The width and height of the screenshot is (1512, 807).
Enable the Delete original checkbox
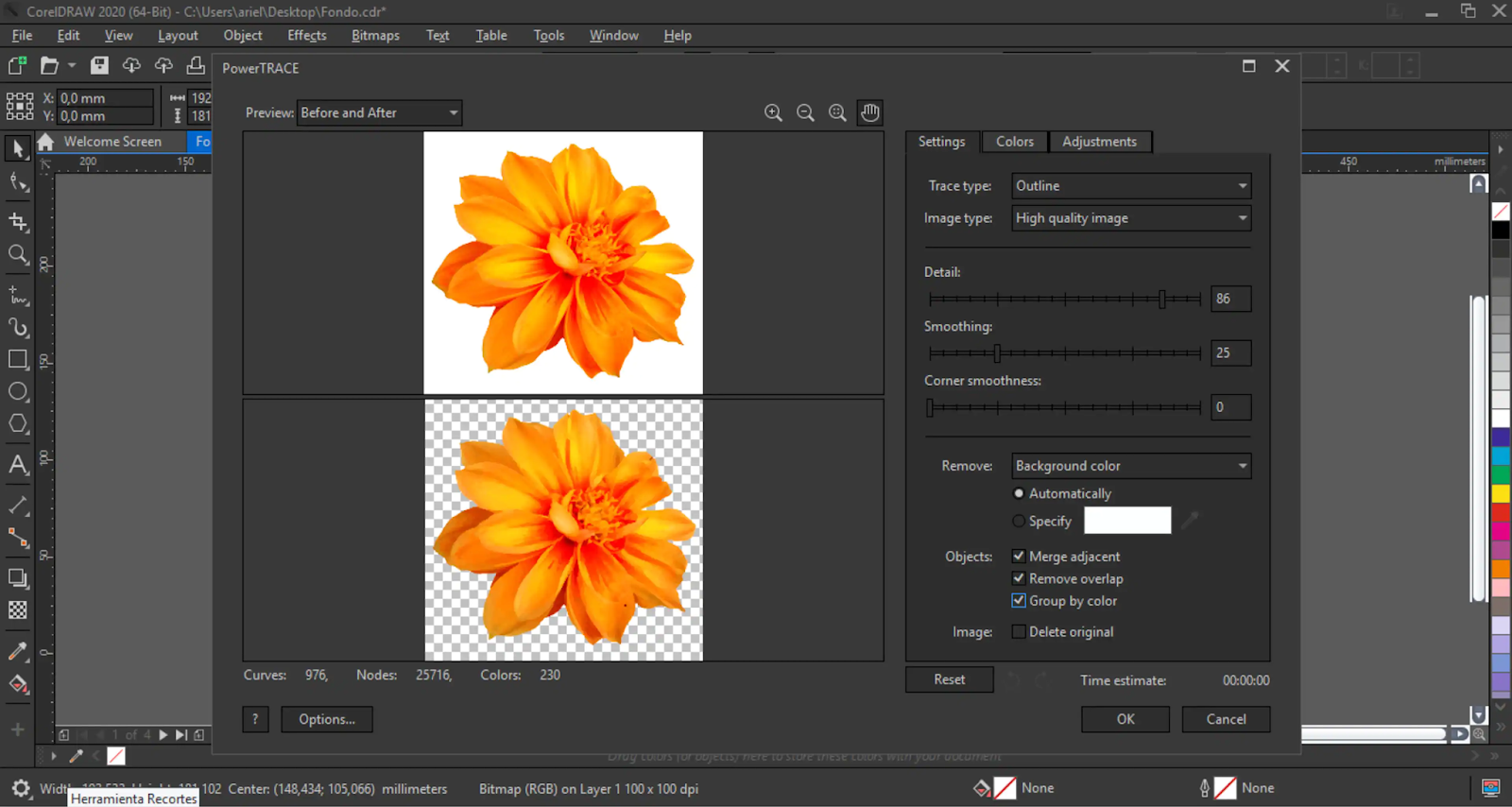tap(1019, 631)
